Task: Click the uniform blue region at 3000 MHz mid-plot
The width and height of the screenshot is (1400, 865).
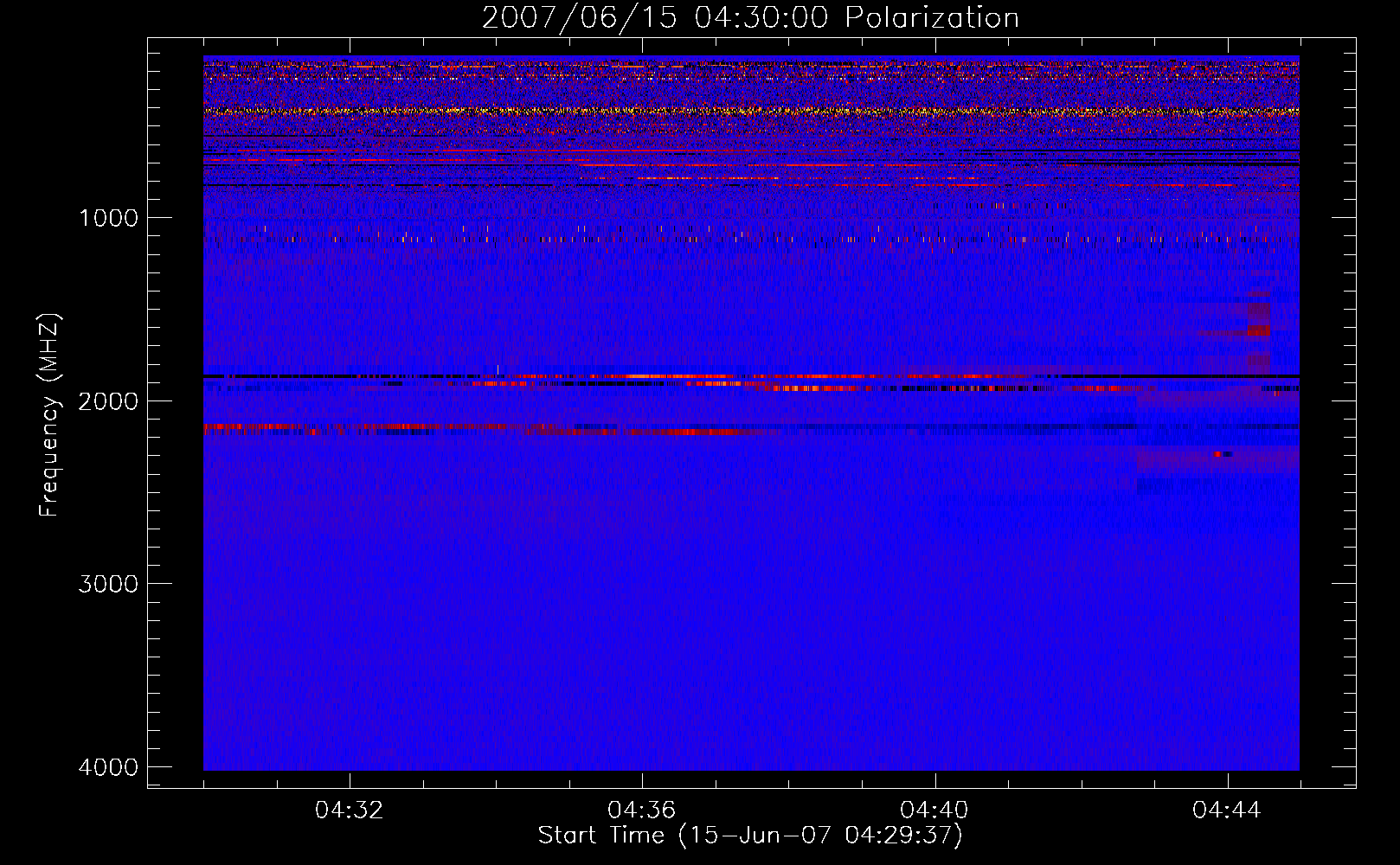Action: [x=750, y=584]
